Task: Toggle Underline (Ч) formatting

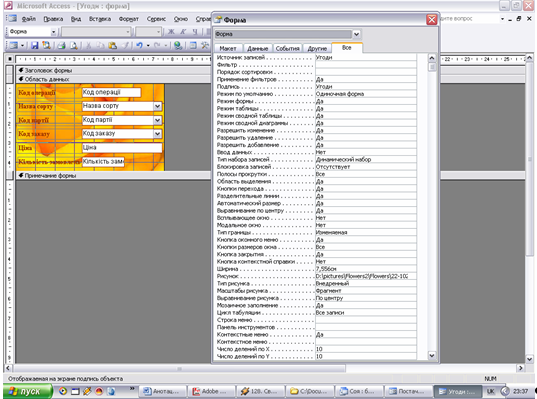Action: tap(195, 32)
